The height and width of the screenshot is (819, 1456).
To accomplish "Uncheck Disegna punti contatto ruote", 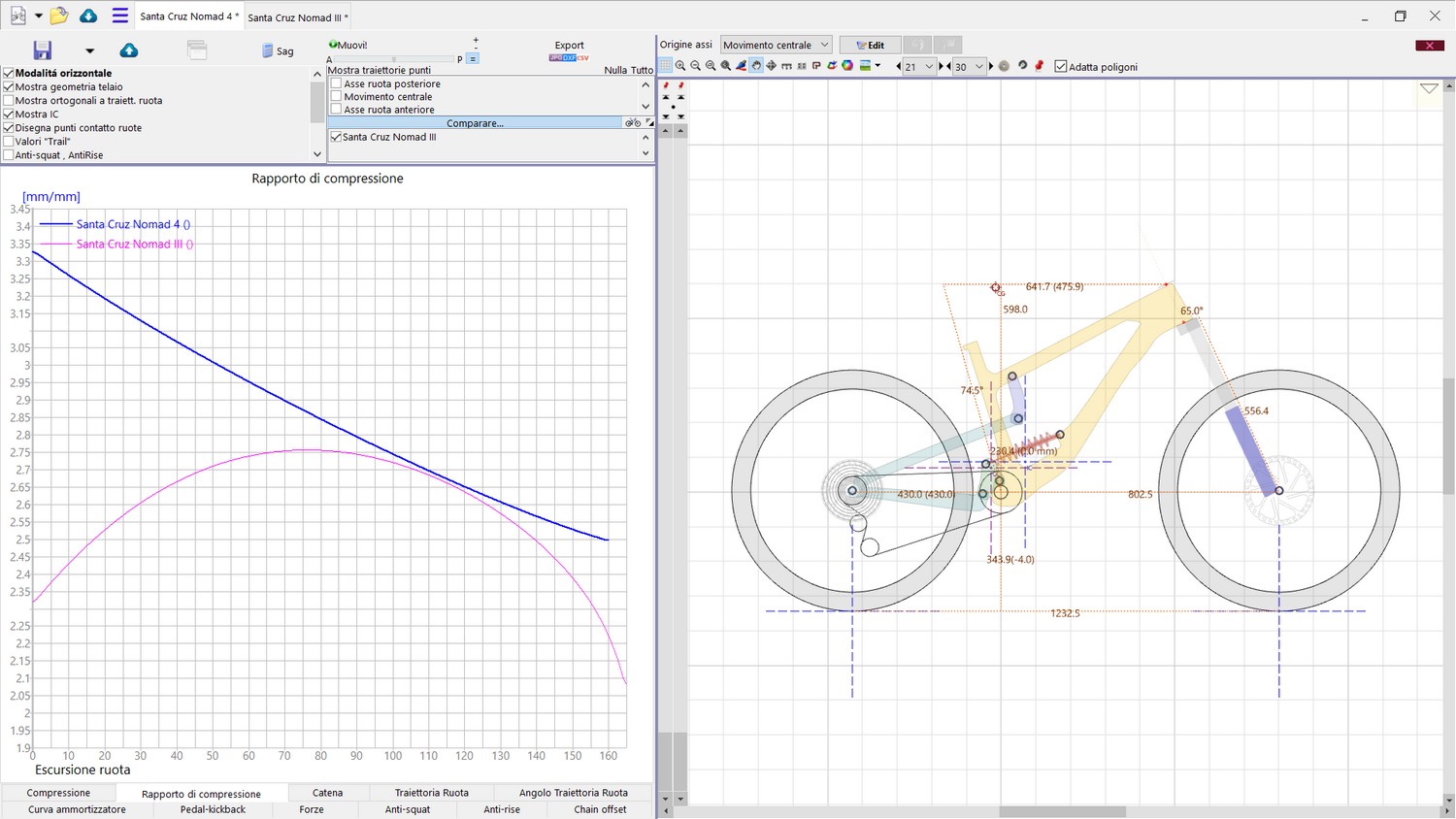I will pos(9,127).
